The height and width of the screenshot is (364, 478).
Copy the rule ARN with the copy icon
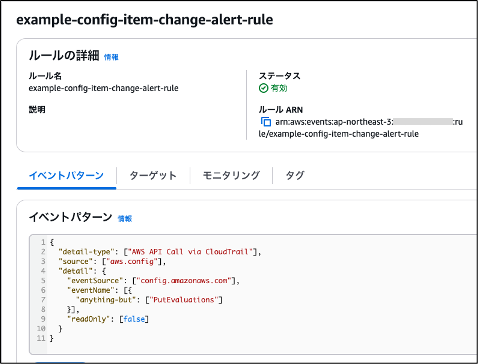pos(266,122)
